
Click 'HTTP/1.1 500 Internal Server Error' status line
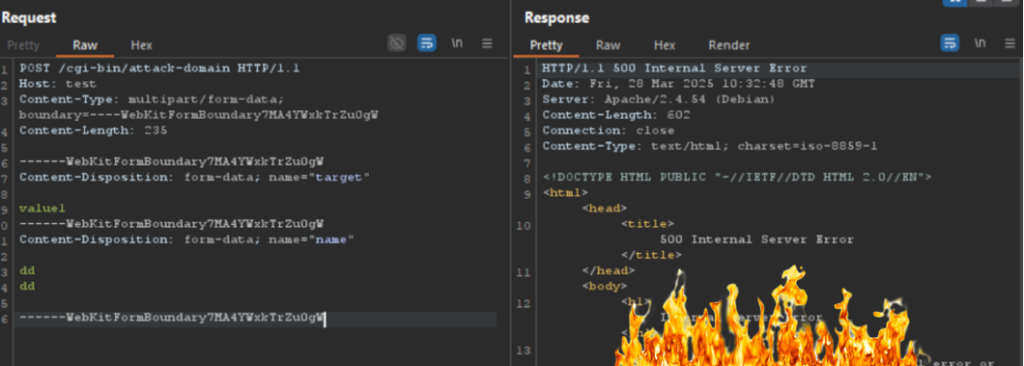point(674,68)
